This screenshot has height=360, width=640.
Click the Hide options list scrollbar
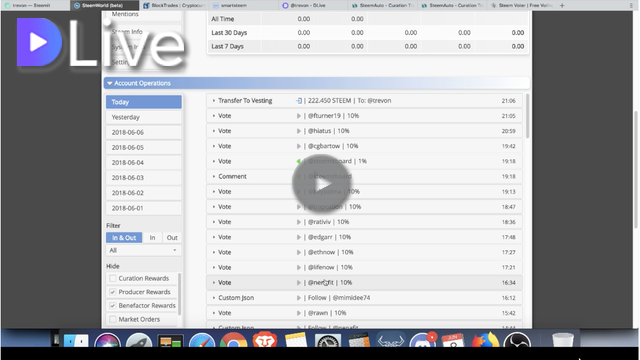179,294
